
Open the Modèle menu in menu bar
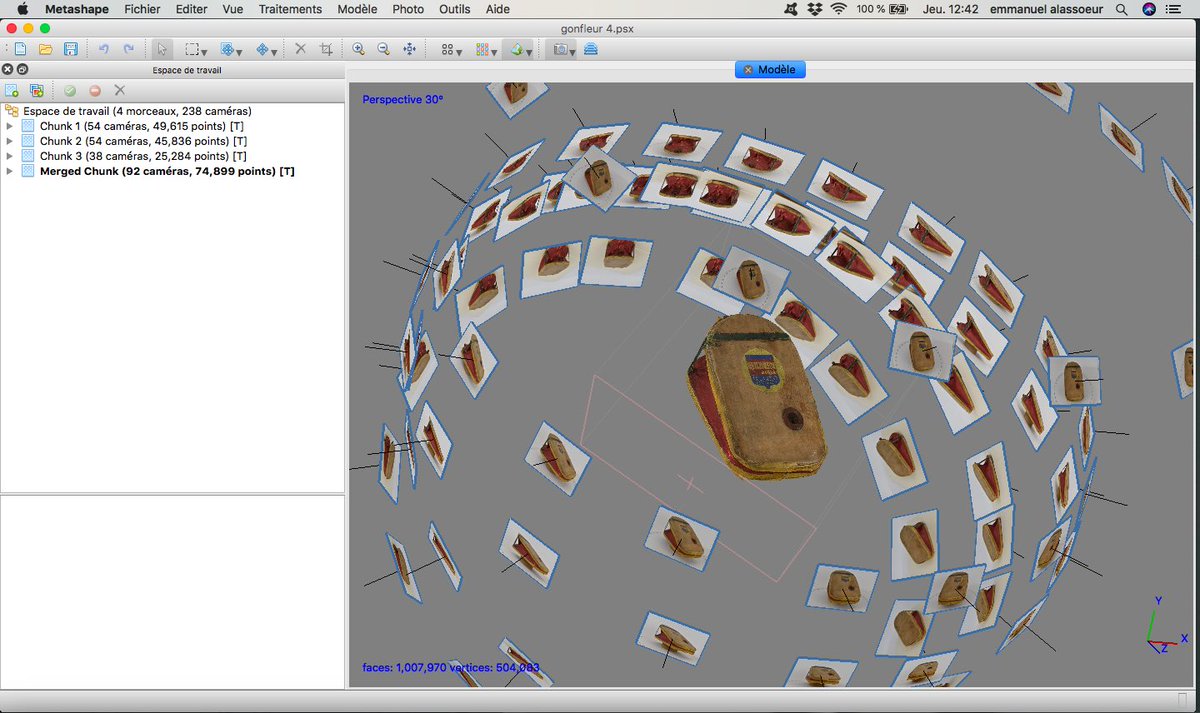pos(357,9)
